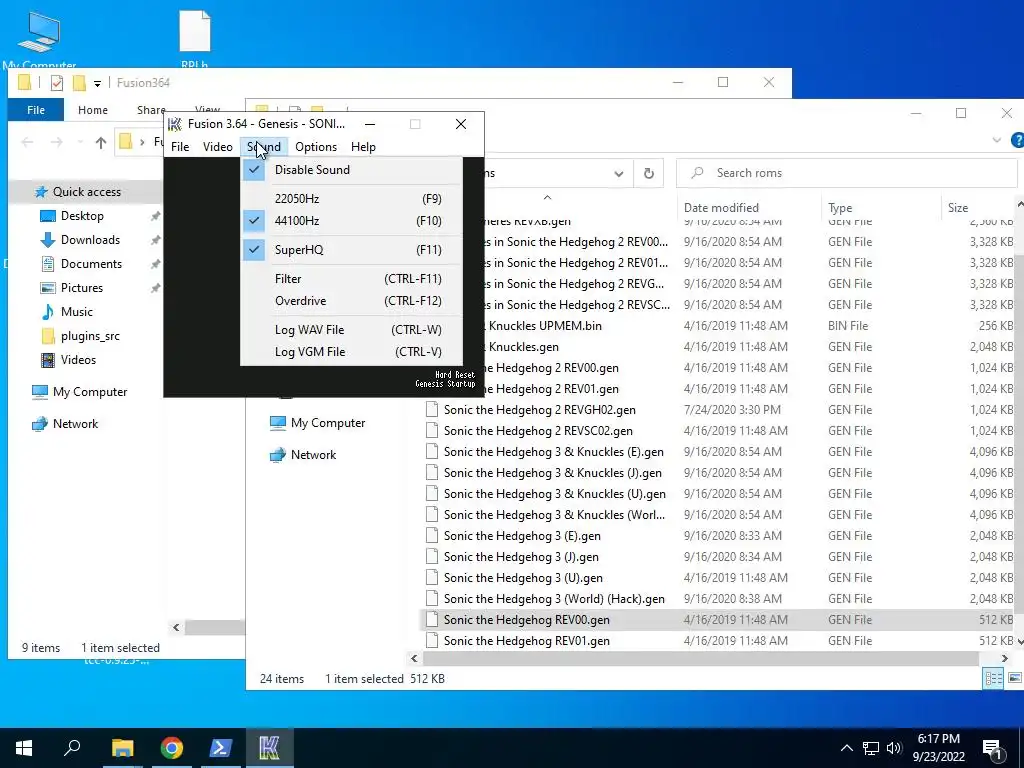
Task: Switch to Home ribbon tab in Fusion364 window
Action: [93, 110]
